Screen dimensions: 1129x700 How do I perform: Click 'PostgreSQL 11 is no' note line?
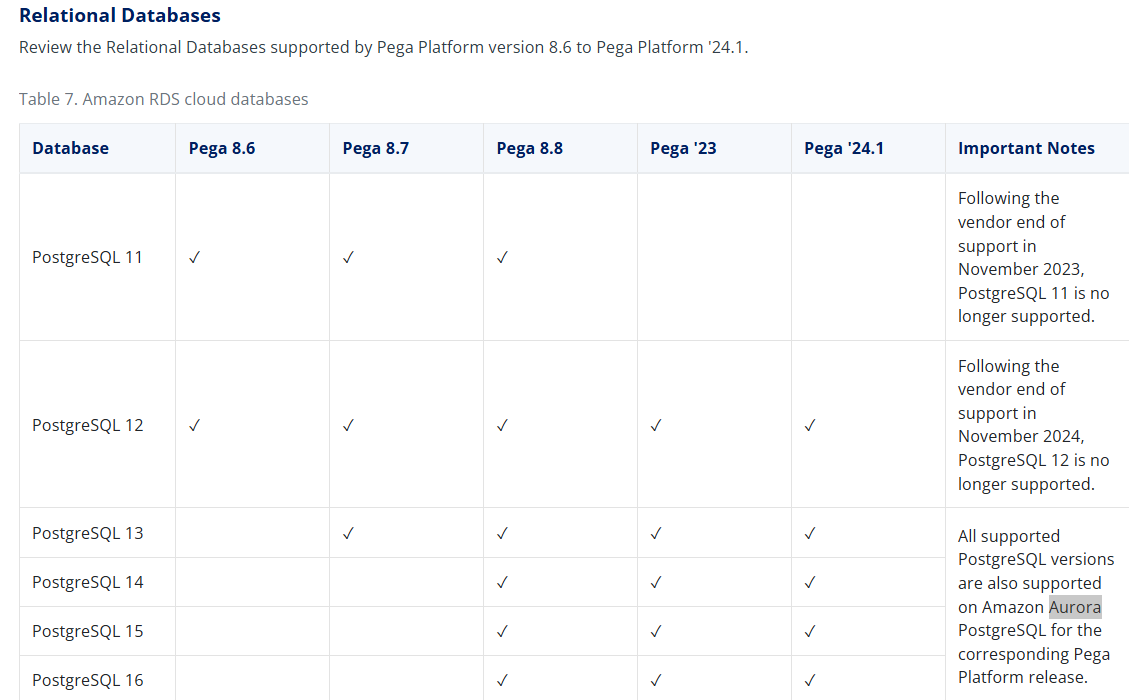(x=1033, y=293)
